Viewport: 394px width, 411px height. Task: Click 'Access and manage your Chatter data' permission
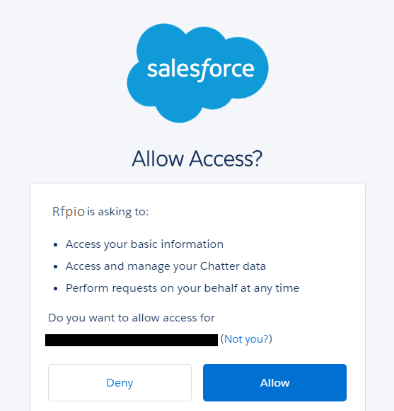(166, 266)
